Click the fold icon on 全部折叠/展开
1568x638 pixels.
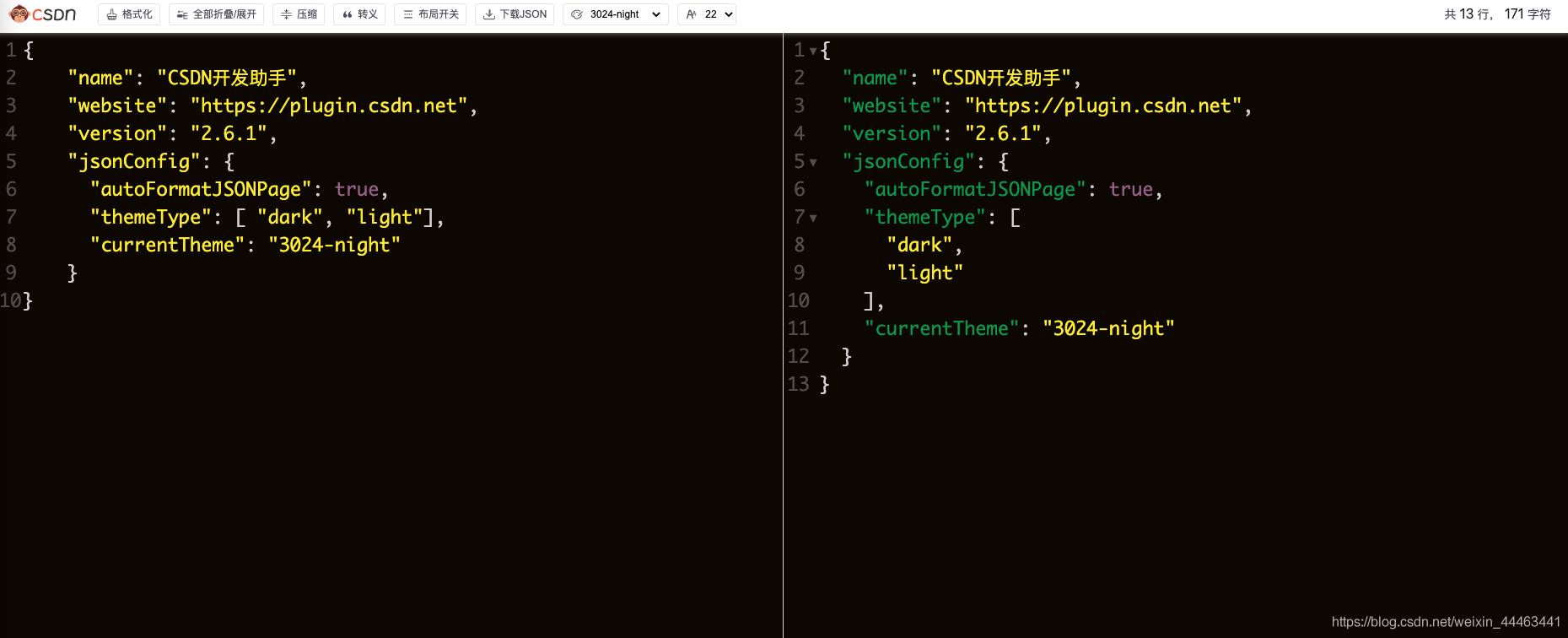click(182, 14)
